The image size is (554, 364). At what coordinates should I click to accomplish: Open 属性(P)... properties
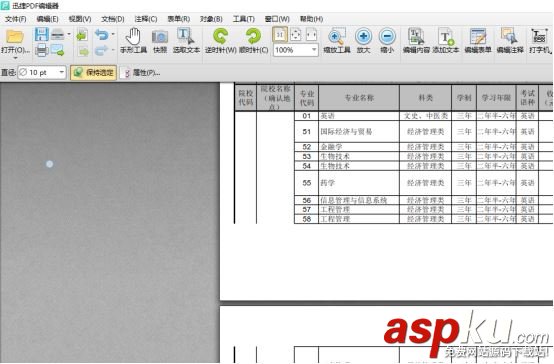141,73
